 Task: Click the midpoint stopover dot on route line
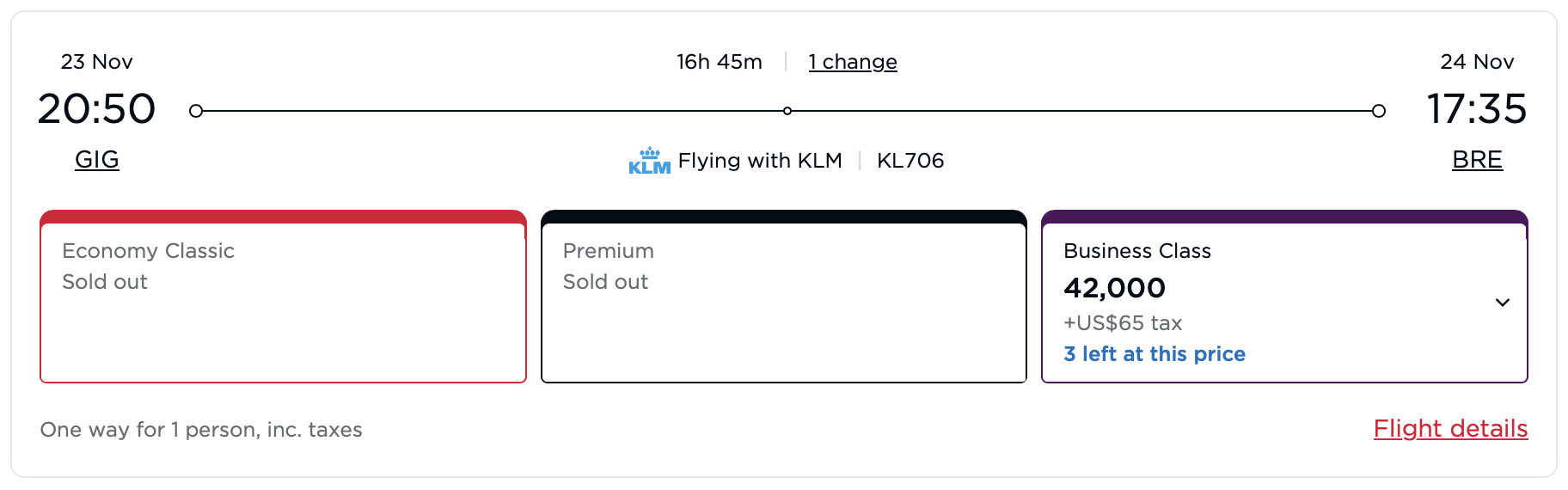(x=787, y=111)
